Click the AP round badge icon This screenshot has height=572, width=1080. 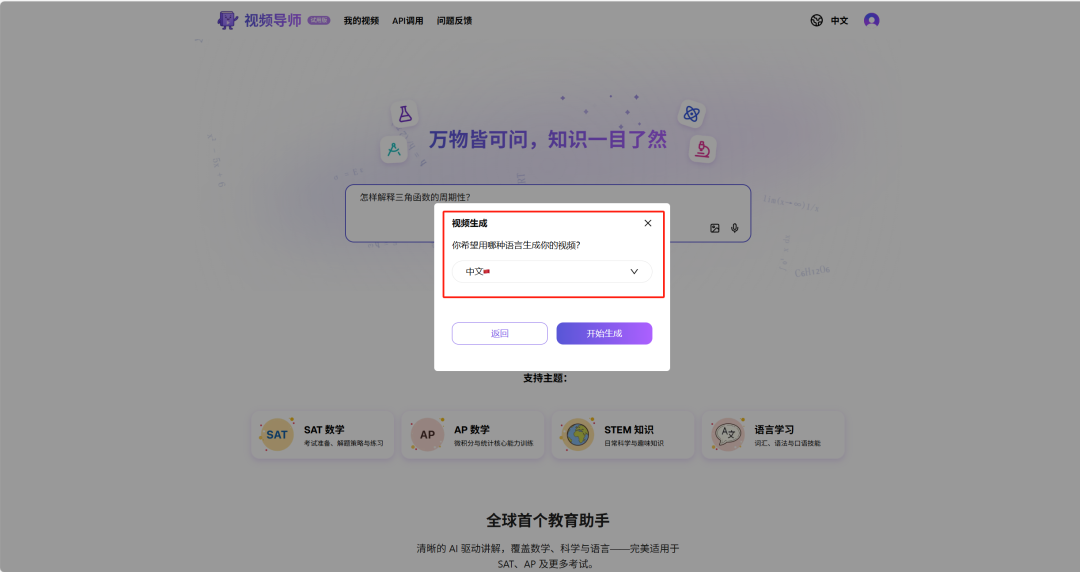click(427, 435)
